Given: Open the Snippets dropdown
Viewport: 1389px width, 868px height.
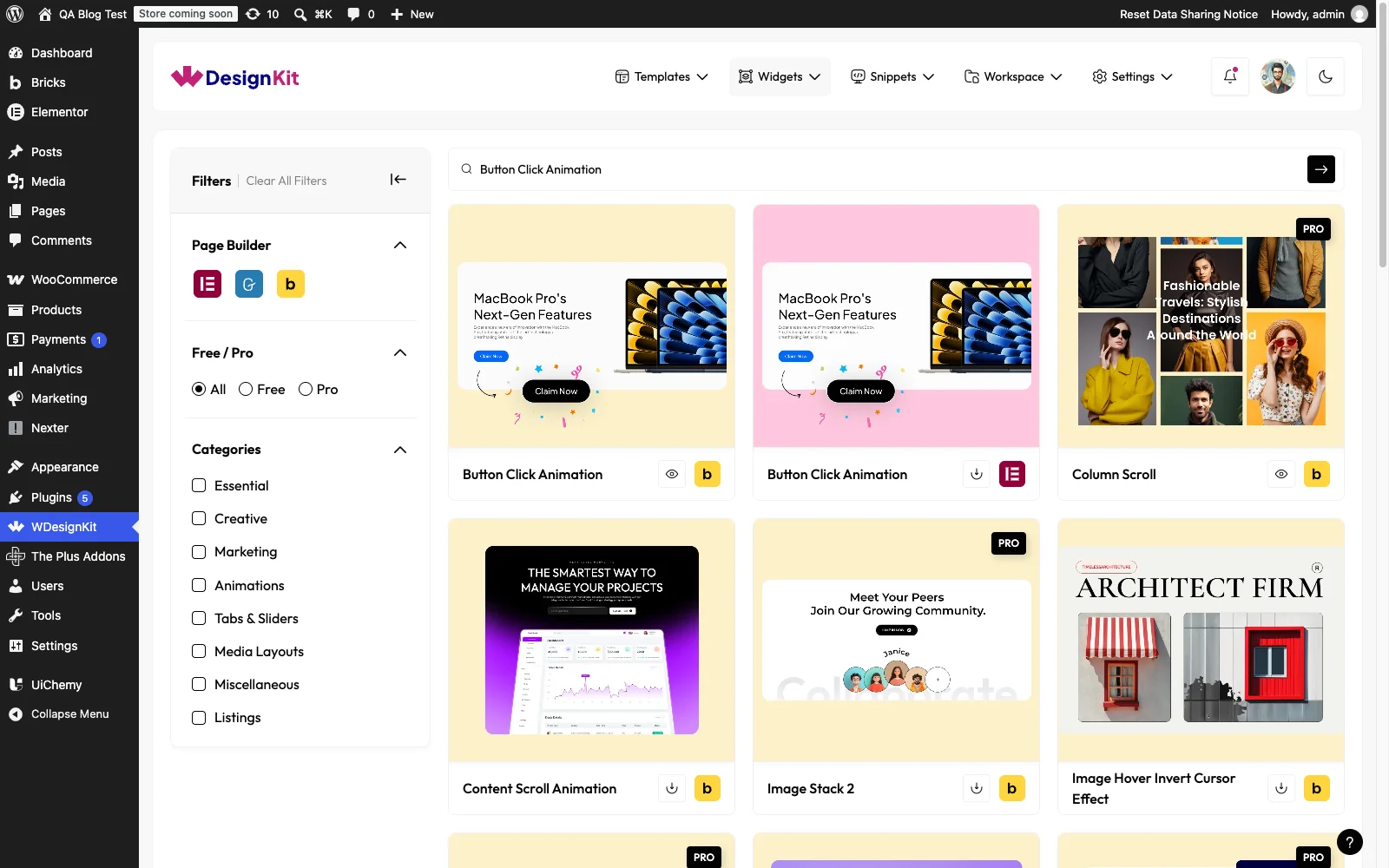Looking at the screenshot, I should click(892, 76).
